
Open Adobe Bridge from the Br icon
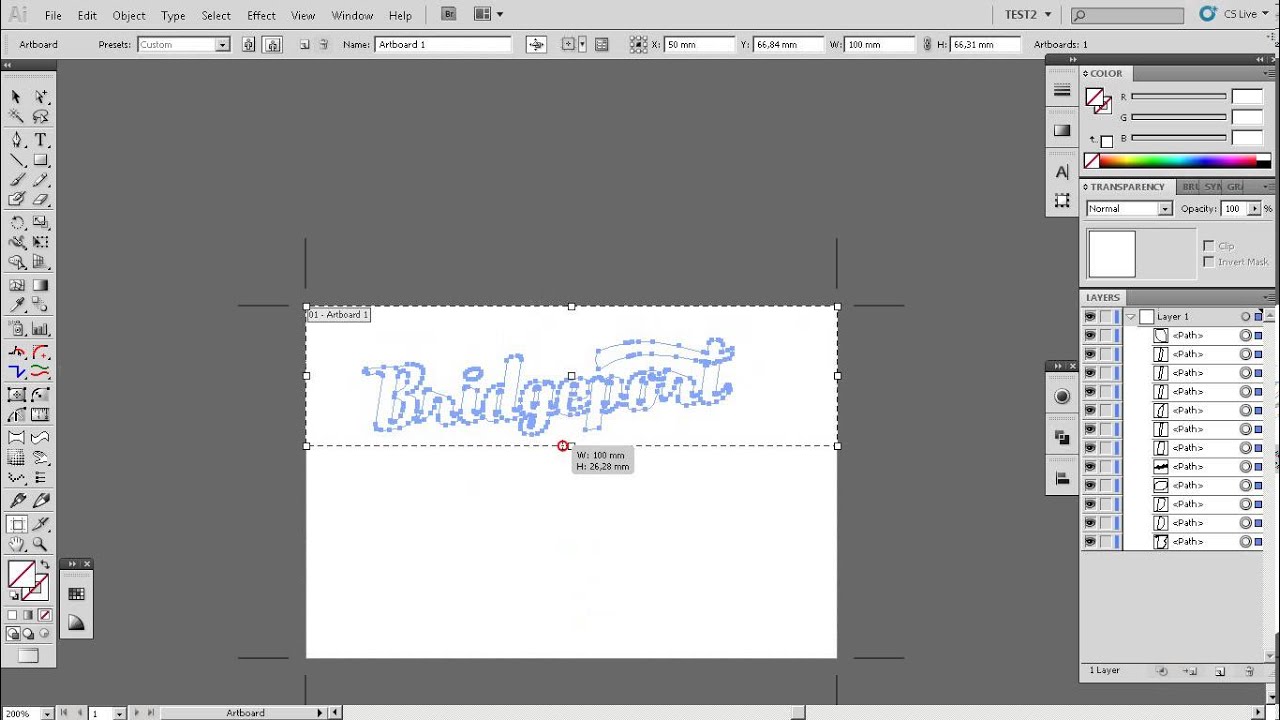tap(450, 14)
